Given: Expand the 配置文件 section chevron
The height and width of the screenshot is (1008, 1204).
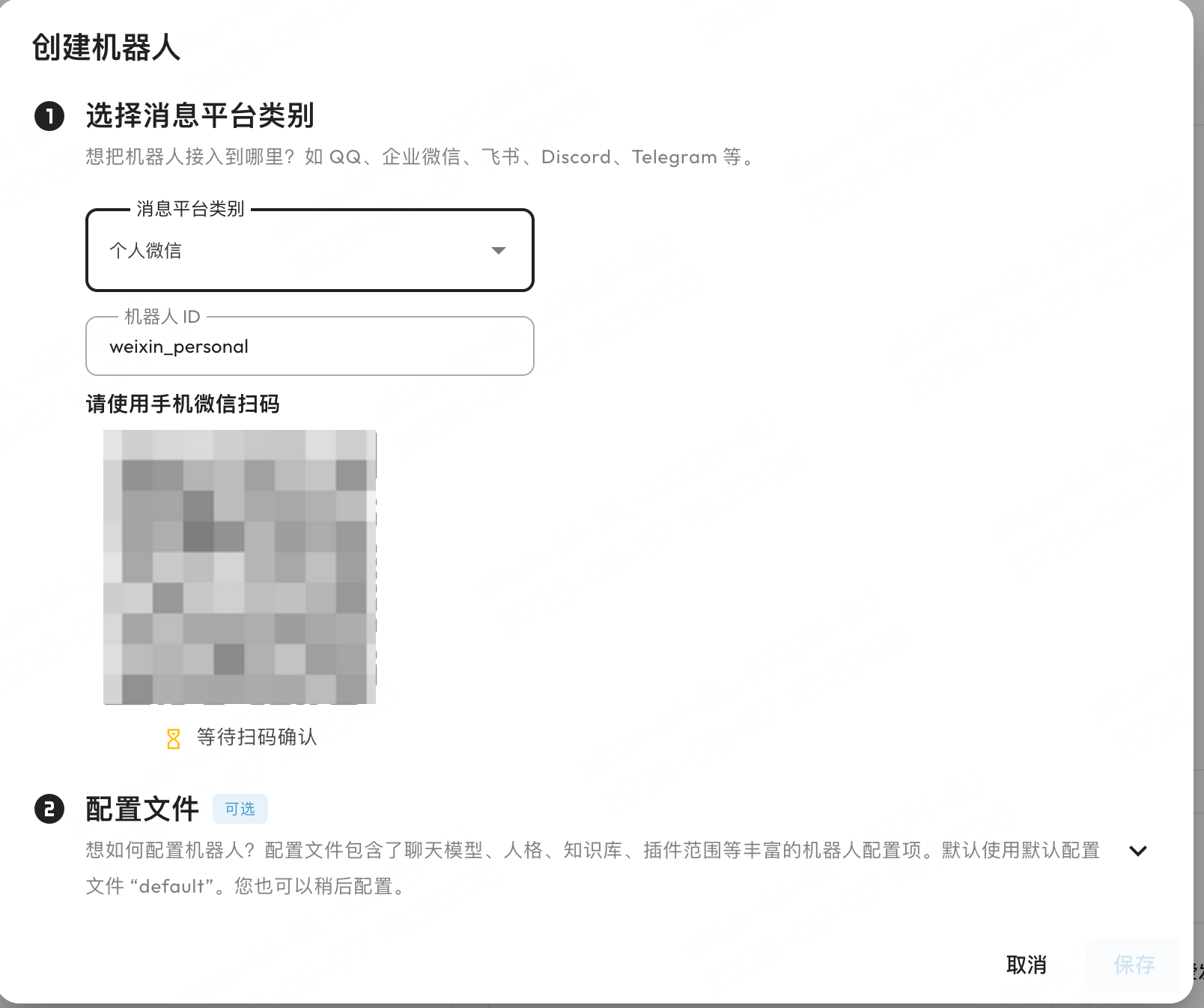Looking at the screenshot, I should click(1138, 851).
